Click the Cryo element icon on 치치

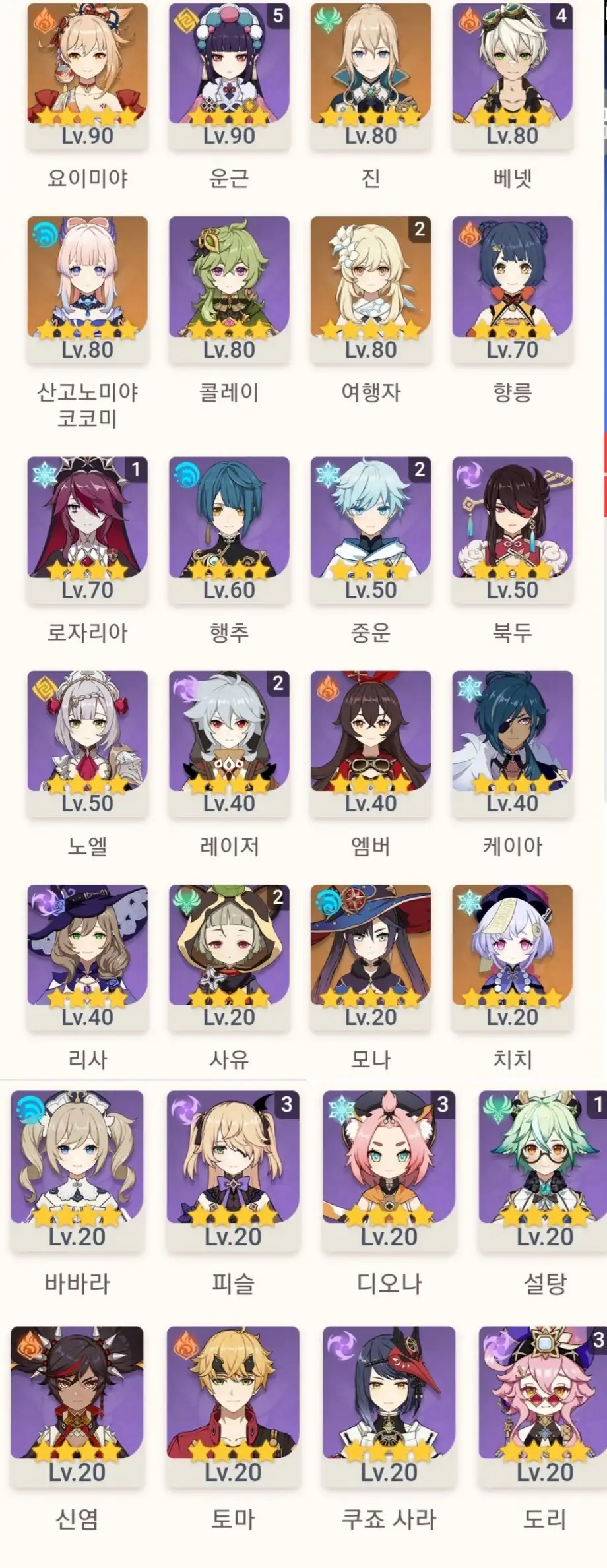tap(468, 901)
